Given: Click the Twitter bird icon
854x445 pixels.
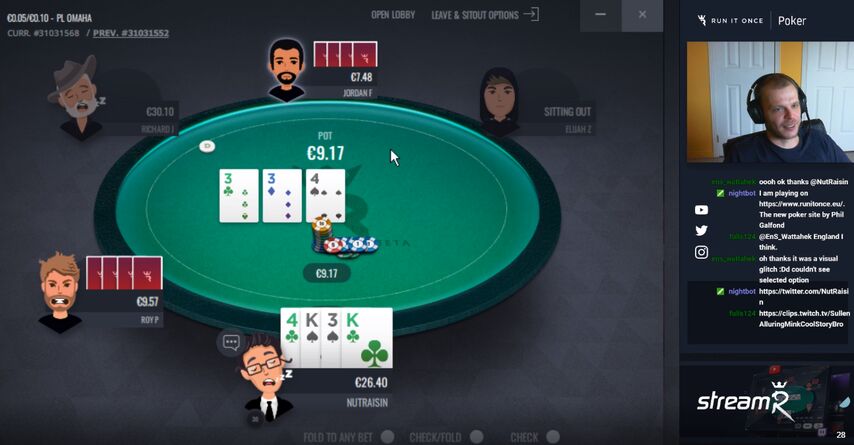Looking at the screenshot, I should (x=702, y=231).
